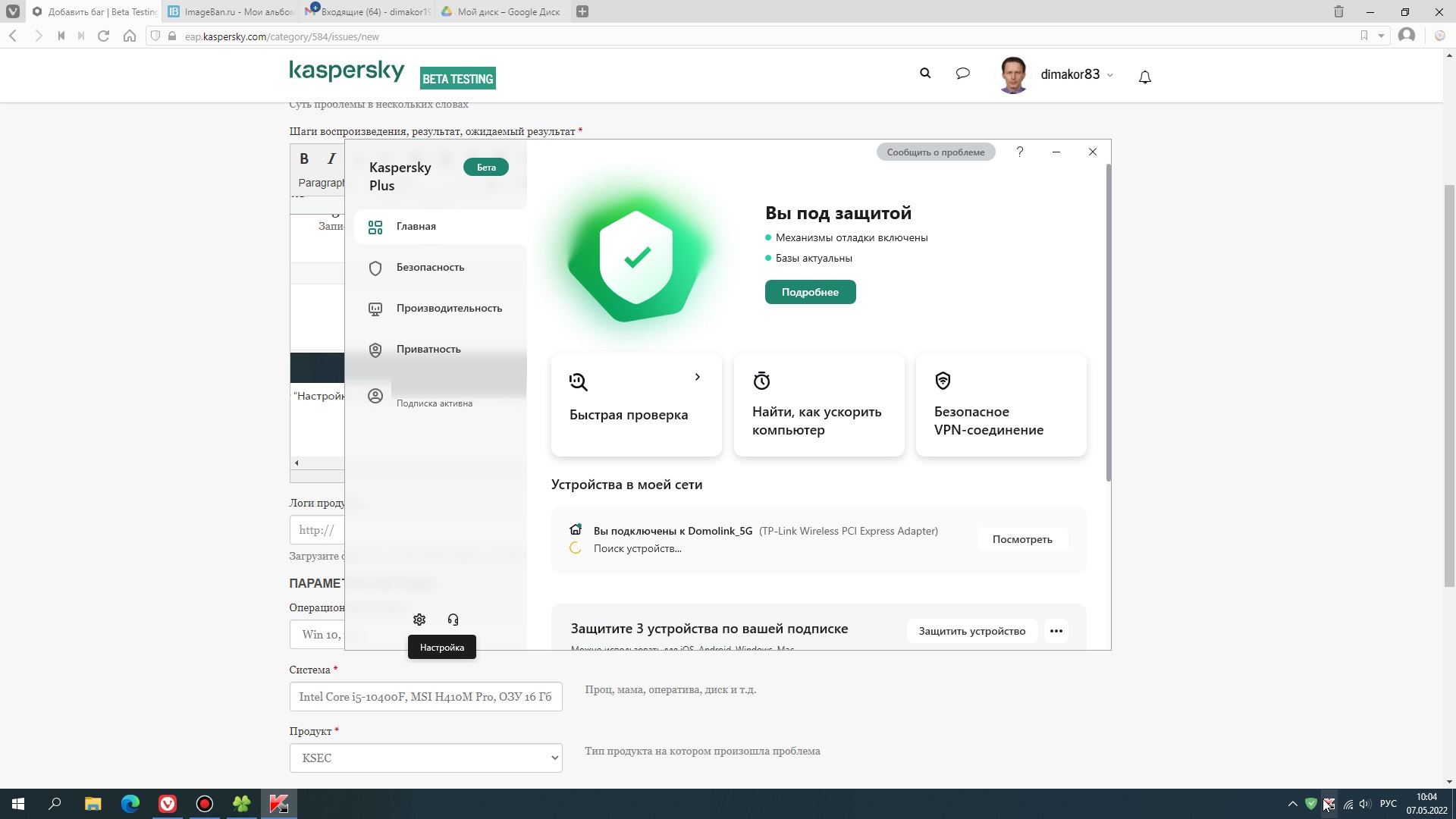Open the messages chat bubble icon
The image size is (1456, 819).
963,74
